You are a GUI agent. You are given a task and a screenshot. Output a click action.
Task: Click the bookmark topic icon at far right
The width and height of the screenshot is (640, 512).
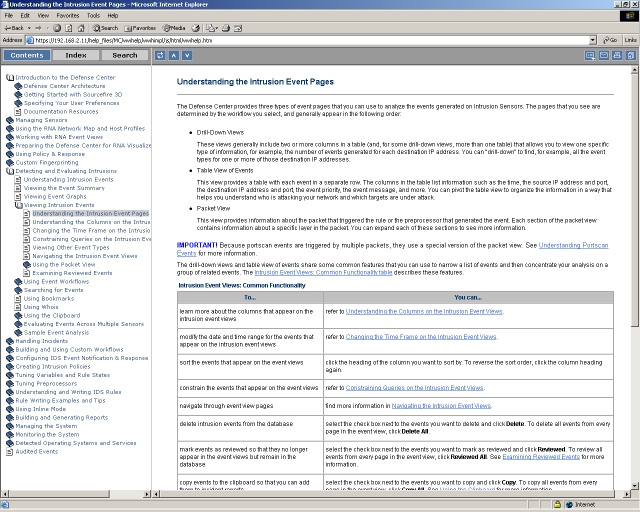[631, 56]
